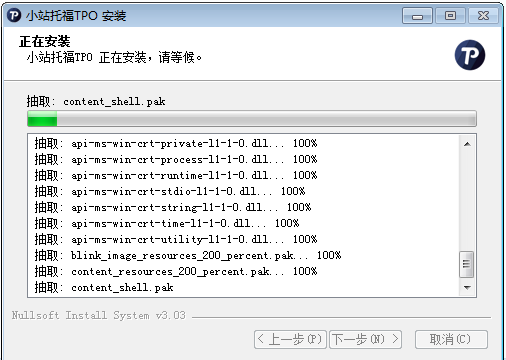Click the Nullsoft Install System v3.03 label
The image size is (506, 360).
pos(99,315)
